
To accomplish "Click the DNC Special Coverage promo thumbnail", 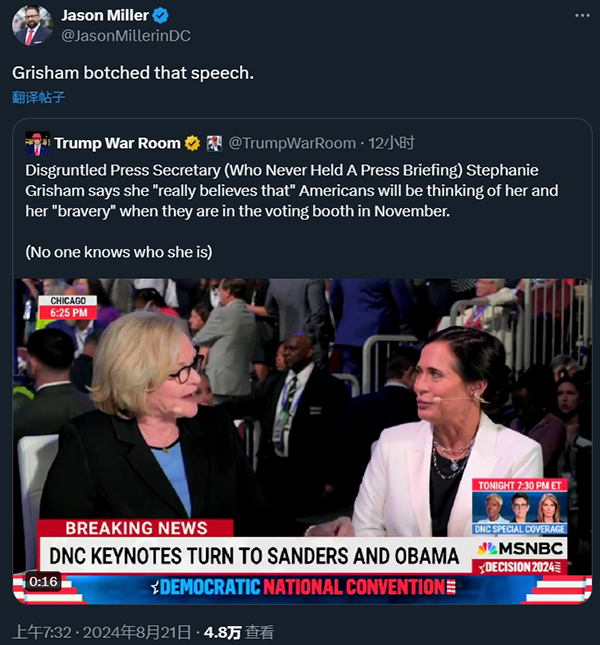I will 520,506.
